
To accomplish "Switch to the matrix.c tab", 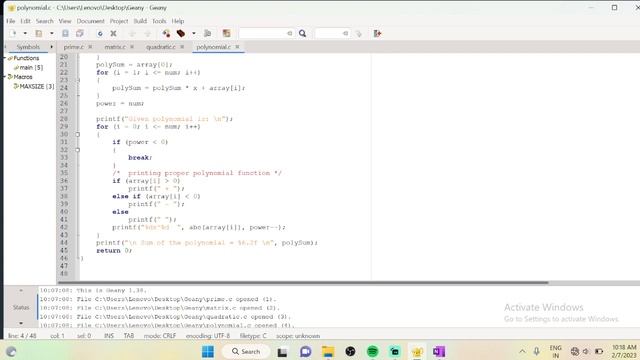I will coord(115,47).
